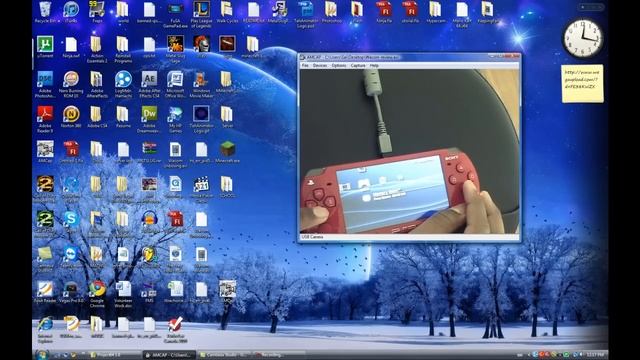
Task: Select the Ninja.fla Flash file icon
Action: [x=384, y=12]
